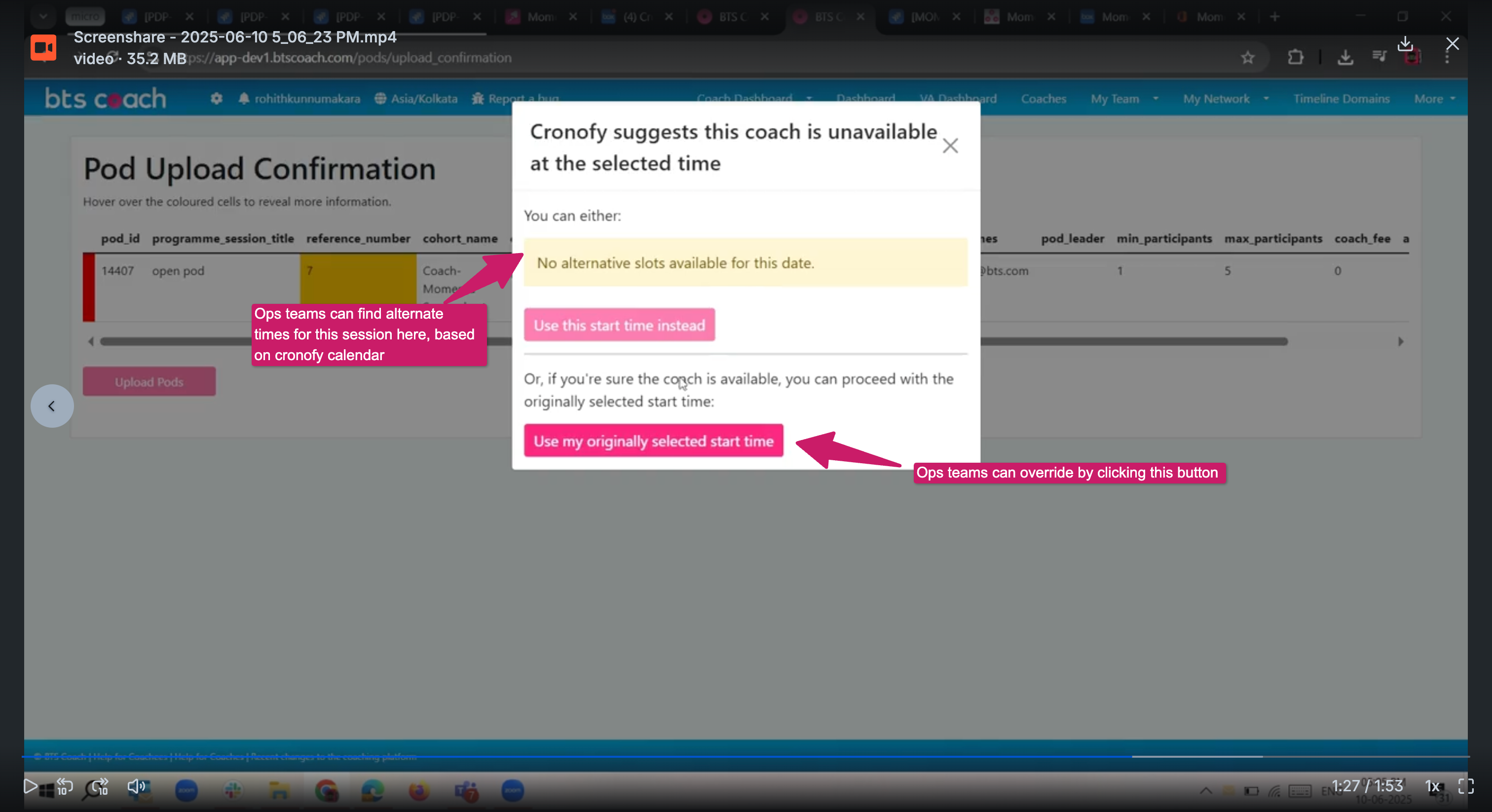The image size is (1492, 812).
Task: Rewind the video 10 seconds
Action: point(64,786)
